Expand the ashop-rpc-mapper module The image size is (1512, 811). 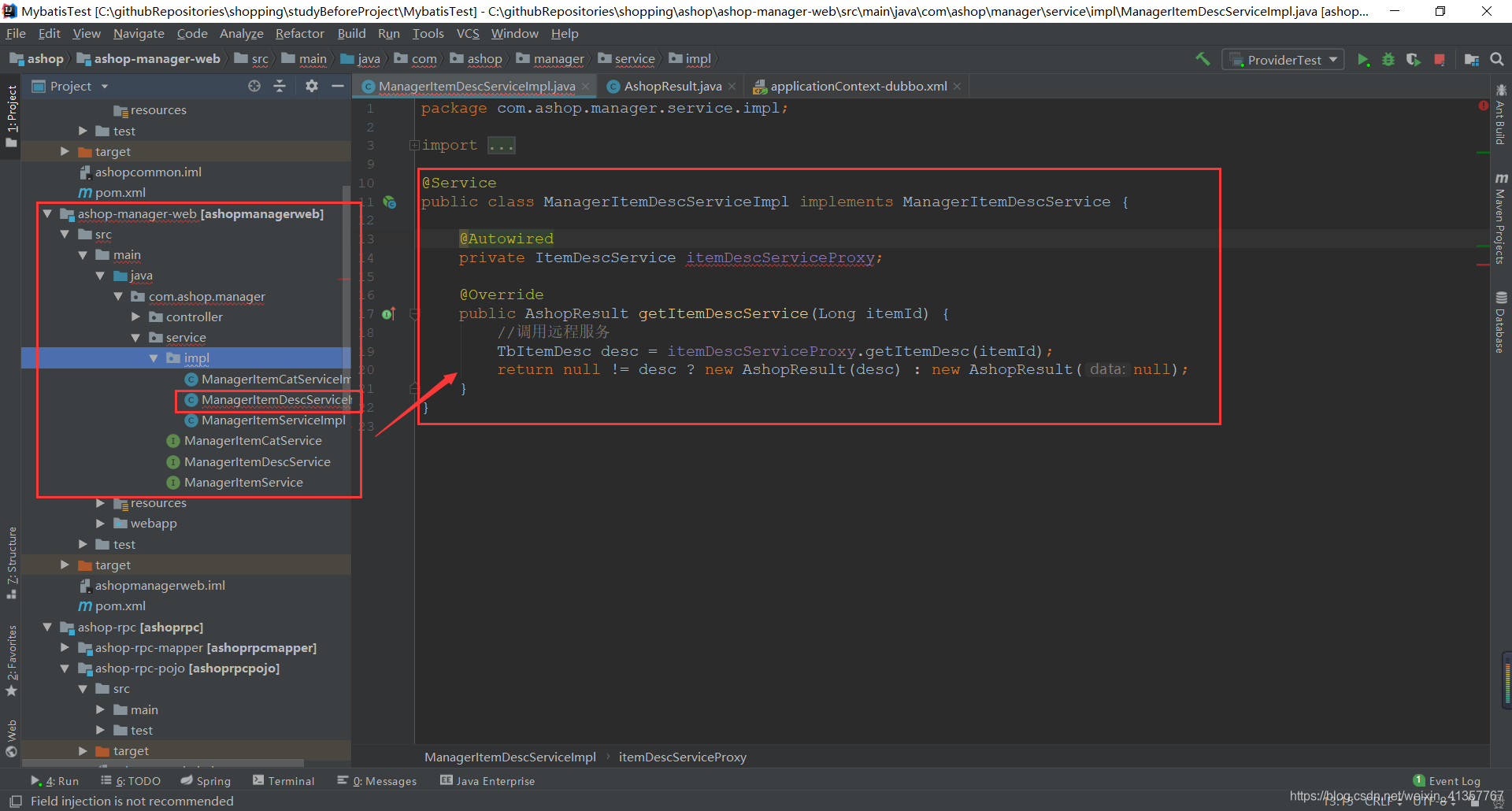click(x=65, y=647)
